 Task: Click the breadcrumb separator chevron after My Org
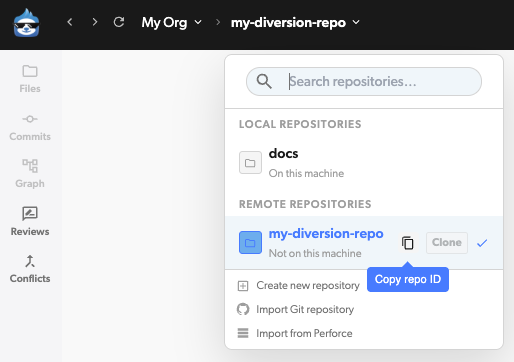218,22
